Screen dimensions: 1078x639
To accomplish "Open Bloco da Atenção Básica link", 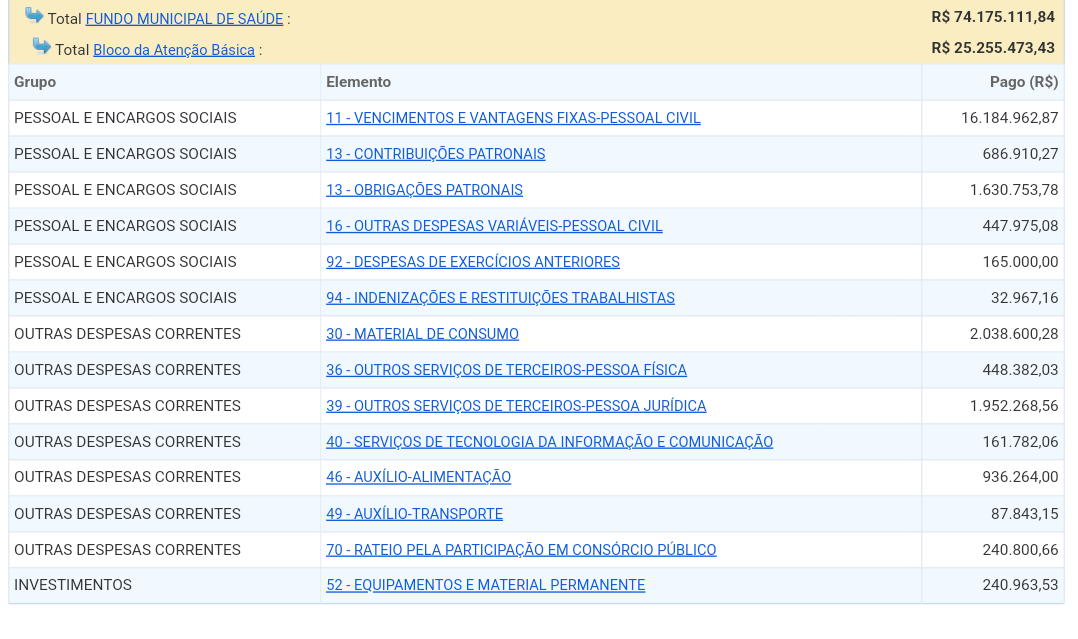I will tap(174, 50).
